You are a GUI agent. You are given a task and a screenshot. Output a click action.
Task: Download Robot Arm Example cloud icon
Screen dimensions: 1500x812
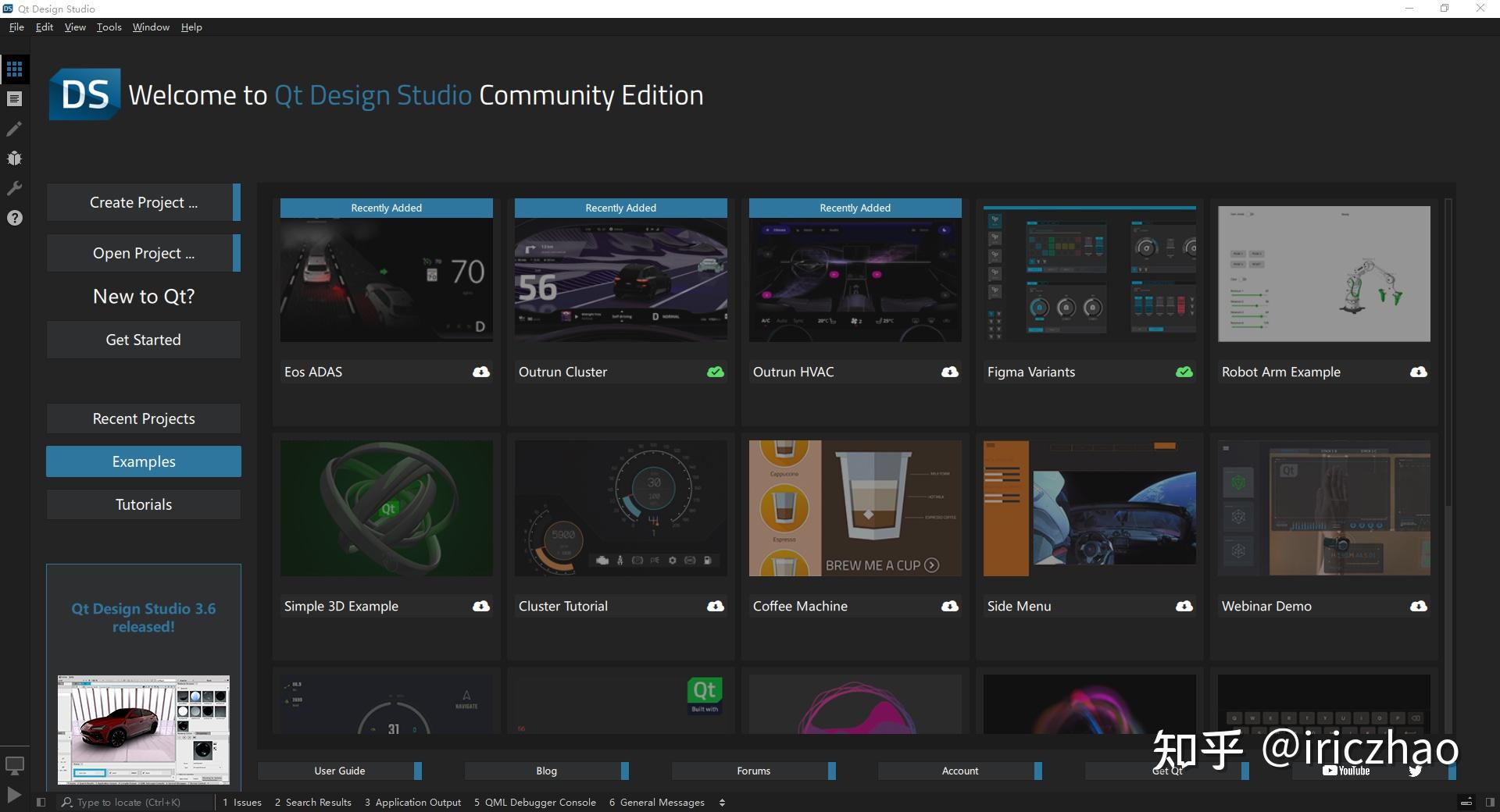click(1419, 372)
